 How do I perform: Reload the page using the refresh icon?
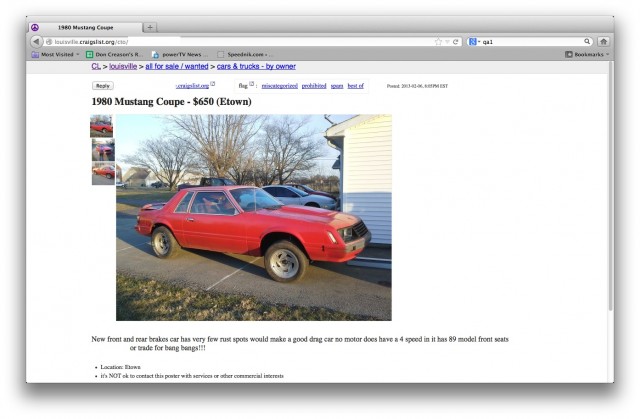click(456, 42)
